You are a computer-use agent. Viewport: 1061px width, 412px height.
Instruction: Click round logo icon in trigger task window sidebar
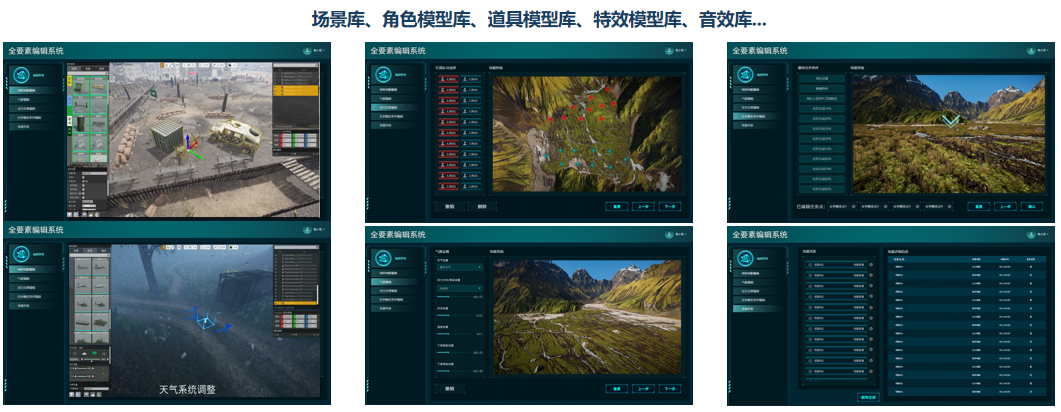pyautogui.click(x=745, y=75)
